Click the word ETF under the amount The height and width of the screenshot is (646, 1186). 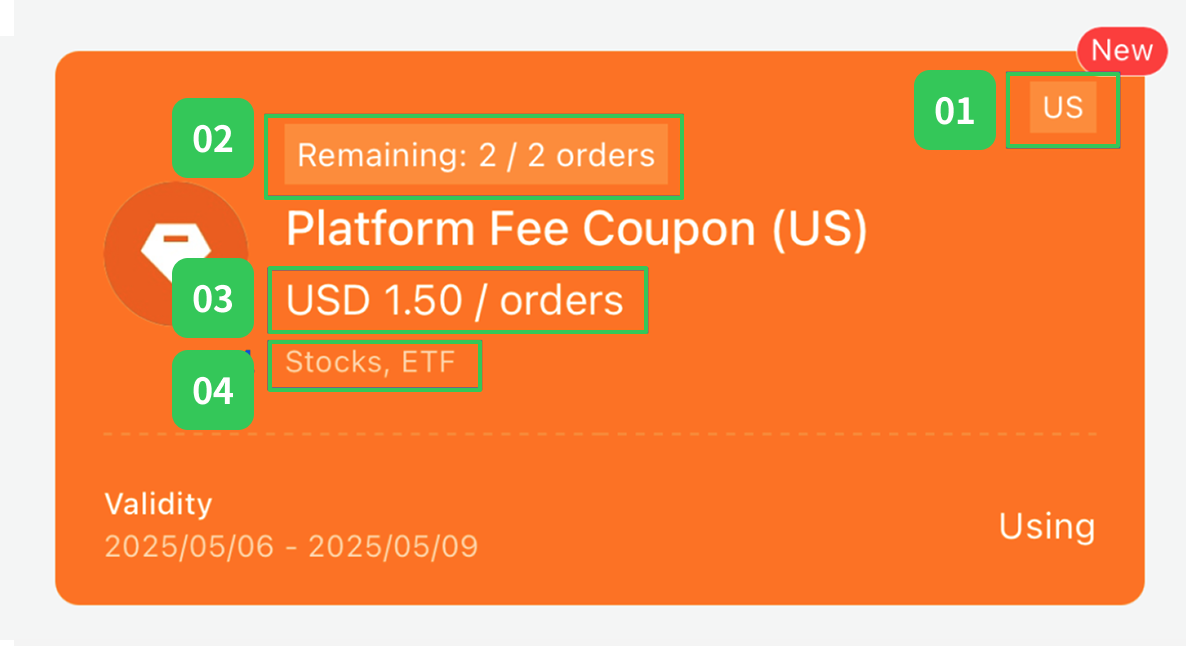tap(428, 362)
